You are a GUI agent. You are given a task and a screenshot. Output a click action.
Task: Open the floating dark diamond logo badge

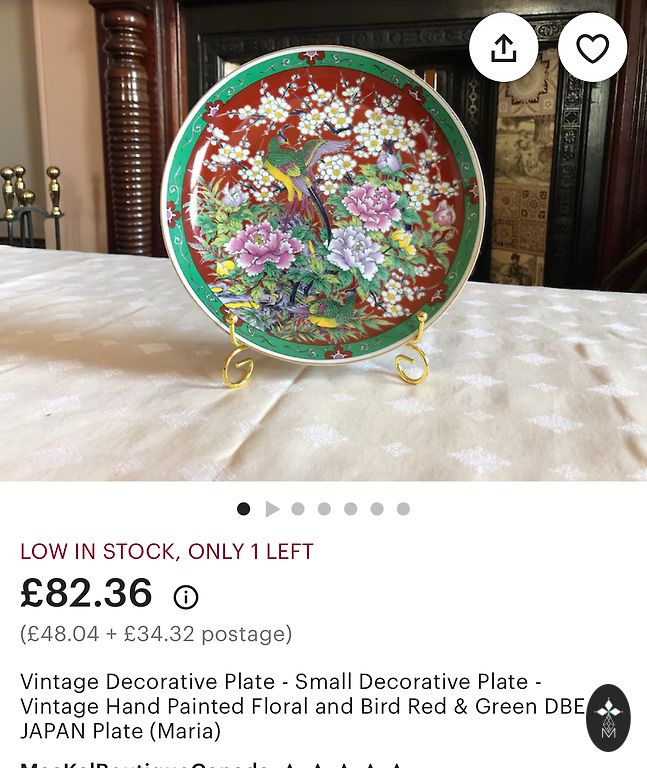(608, 718)
